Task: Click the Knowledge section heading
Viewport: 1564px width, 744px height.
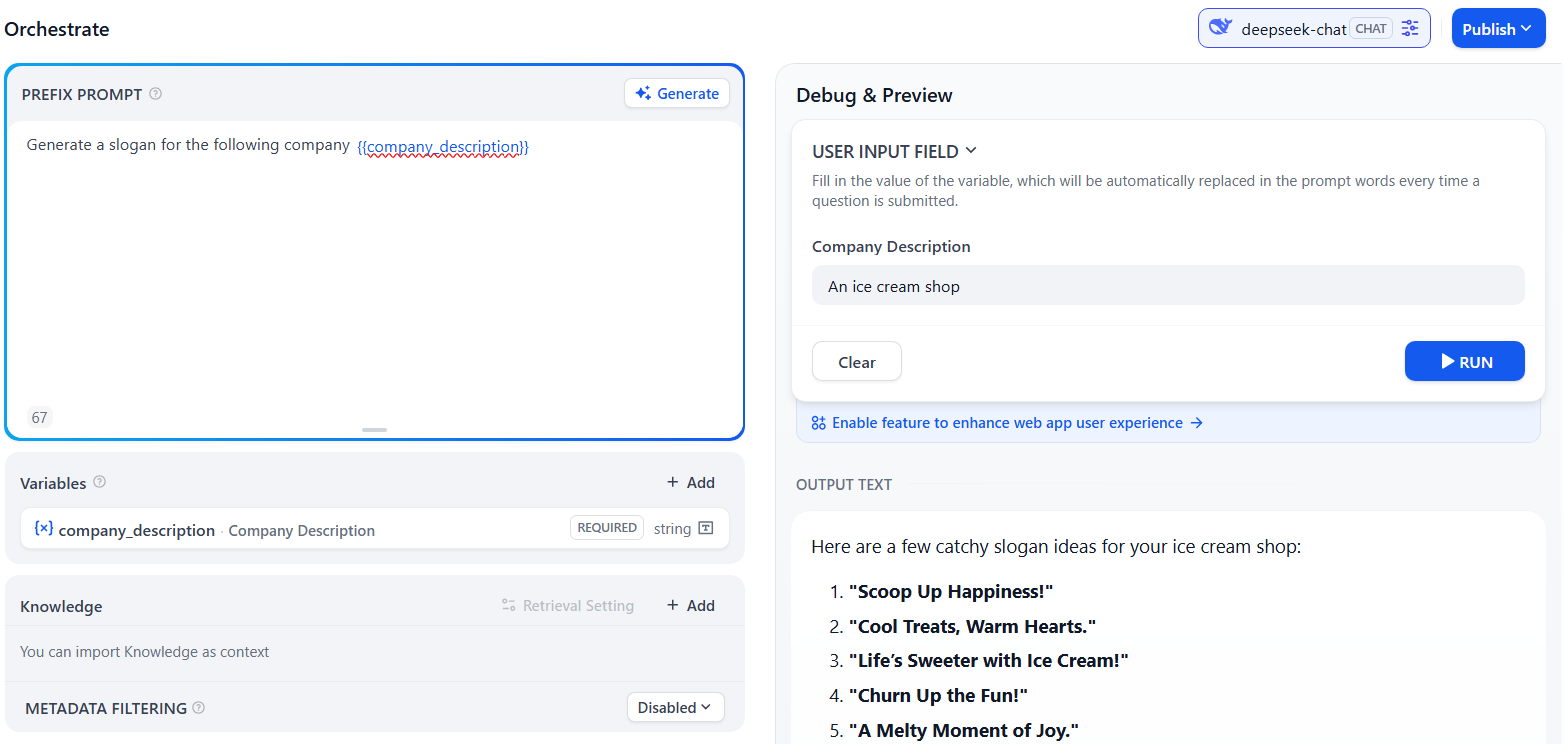Action: pos(61,606)
